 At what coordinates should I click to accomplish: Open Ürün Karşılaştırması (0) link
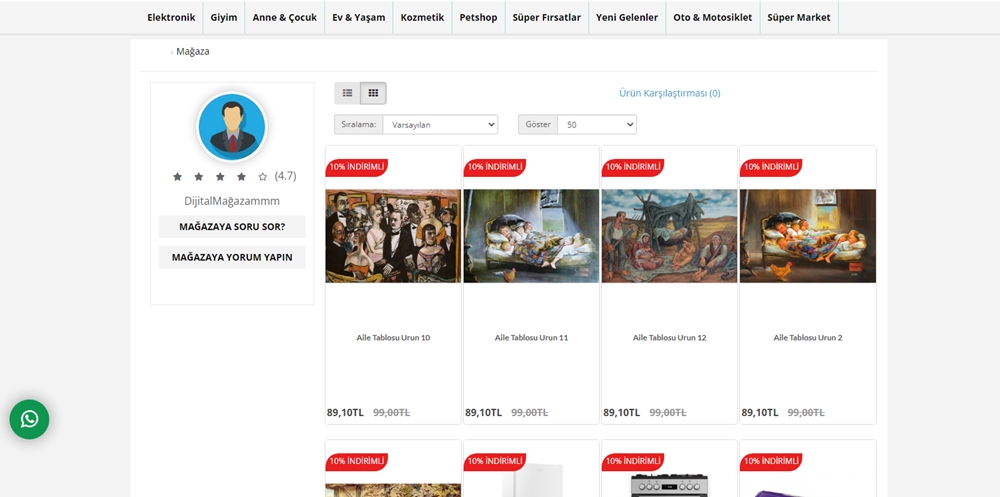[670, 93]
